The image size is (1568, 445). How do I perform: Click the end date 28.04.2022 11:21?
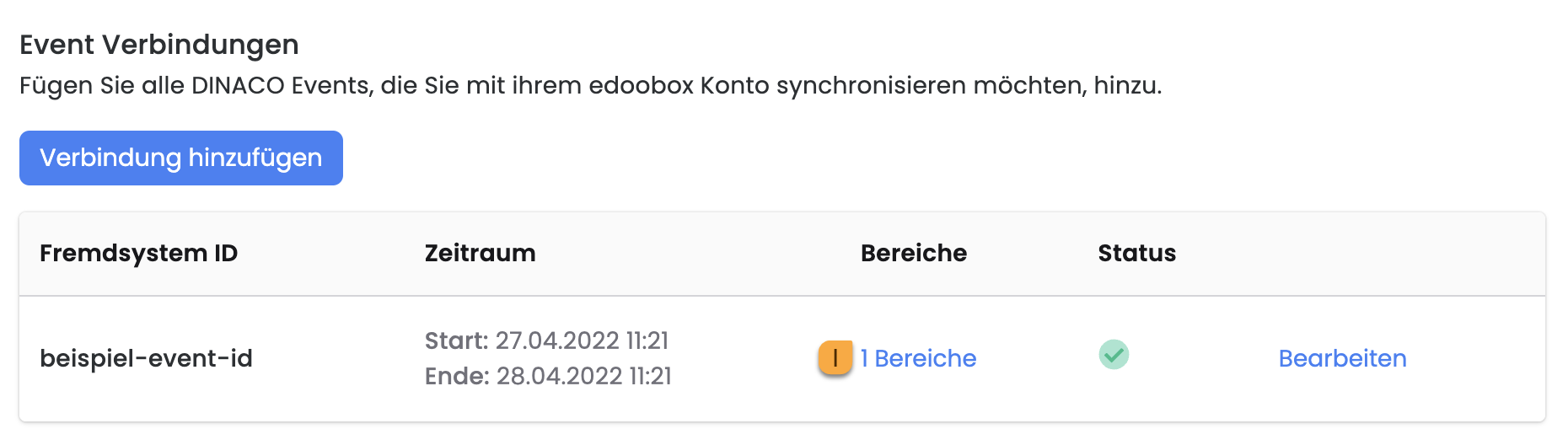(x=583, y=376)
